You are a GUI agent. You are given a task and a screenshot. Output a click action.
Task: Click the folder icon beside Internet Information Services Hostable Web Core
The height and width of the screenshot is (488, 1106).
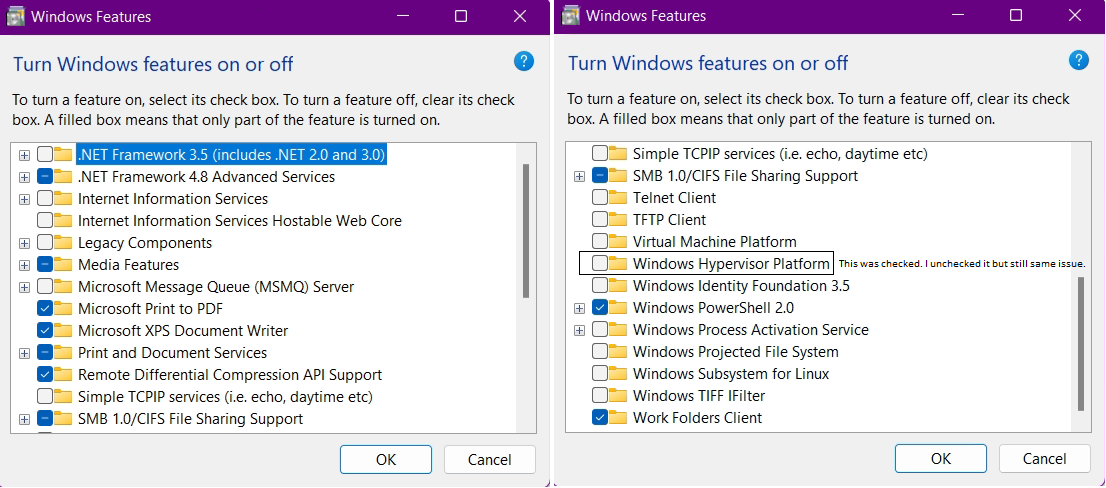(x=63, y=220)
